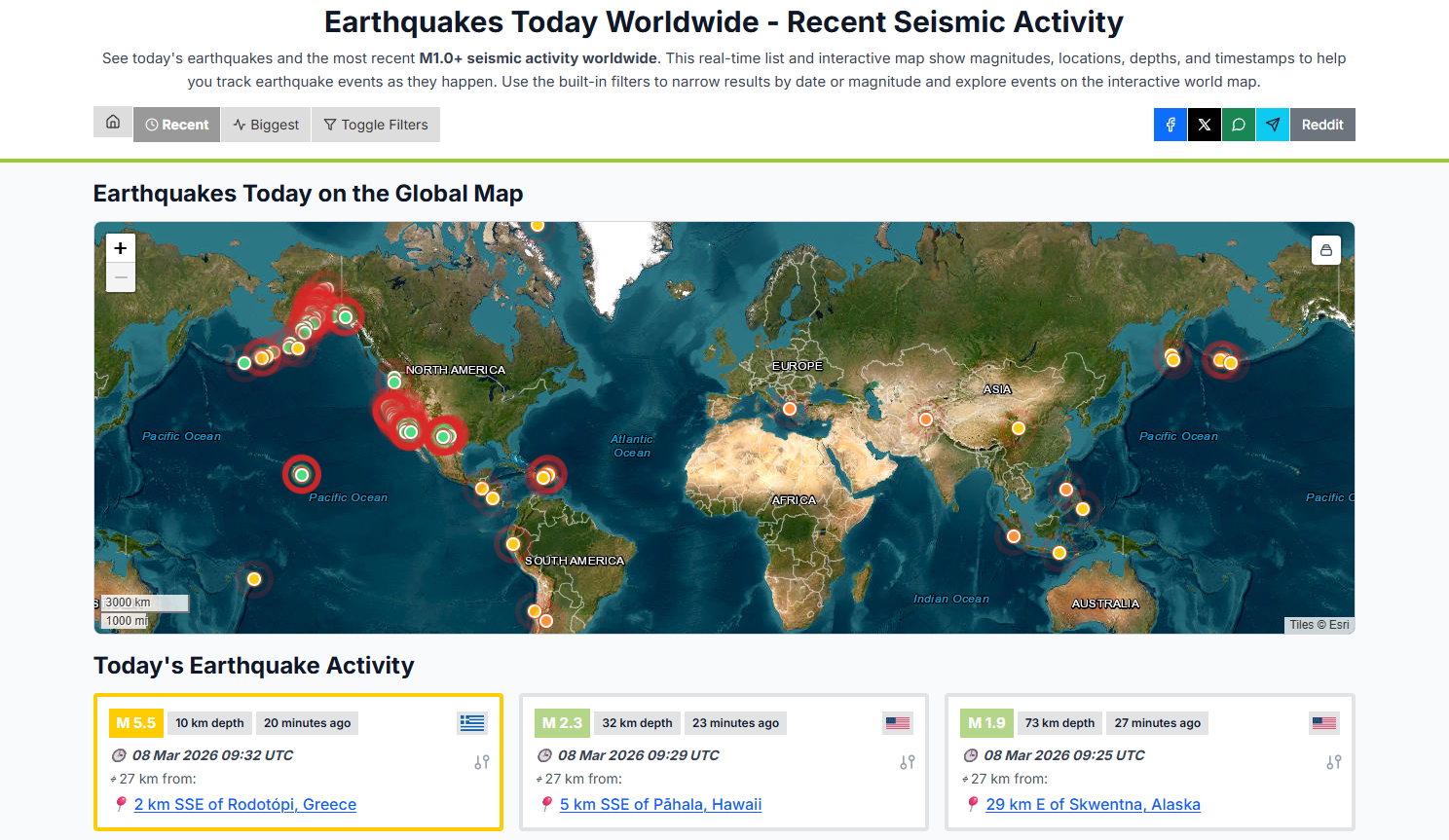Switch to the Biggest tab

pyautogui.click(x=266, y=125)
